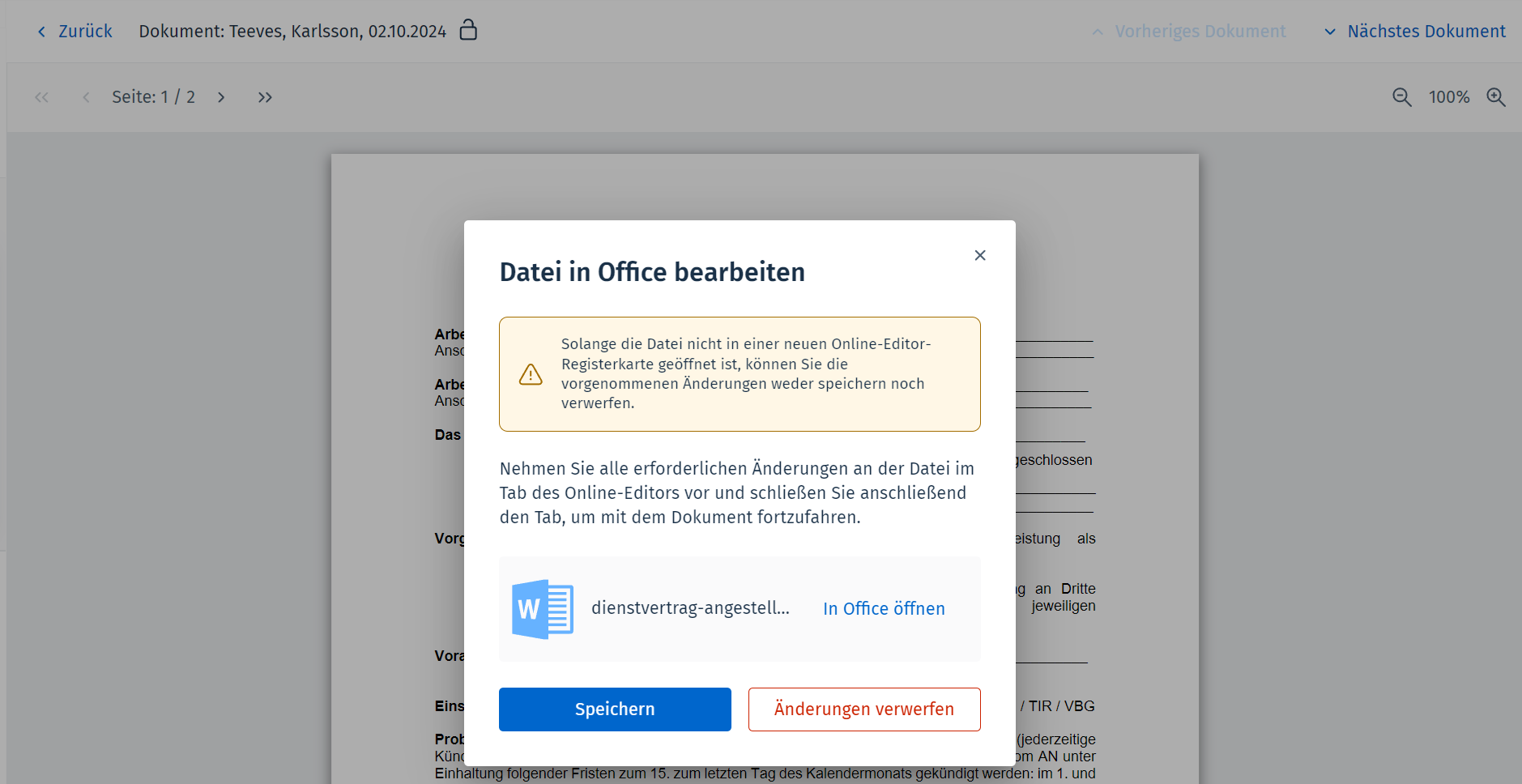Go to next page arrow
The width and height of the screenshot is (1522, 784).
(x=221, y=97)
